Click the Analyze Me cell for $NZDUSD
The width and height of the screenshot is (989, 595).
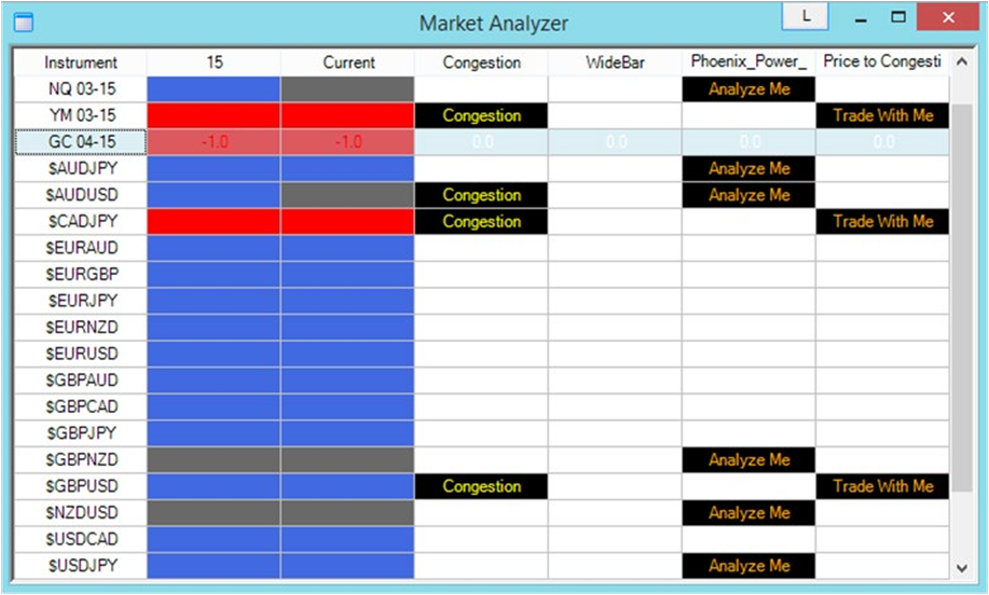pos(749,513)
